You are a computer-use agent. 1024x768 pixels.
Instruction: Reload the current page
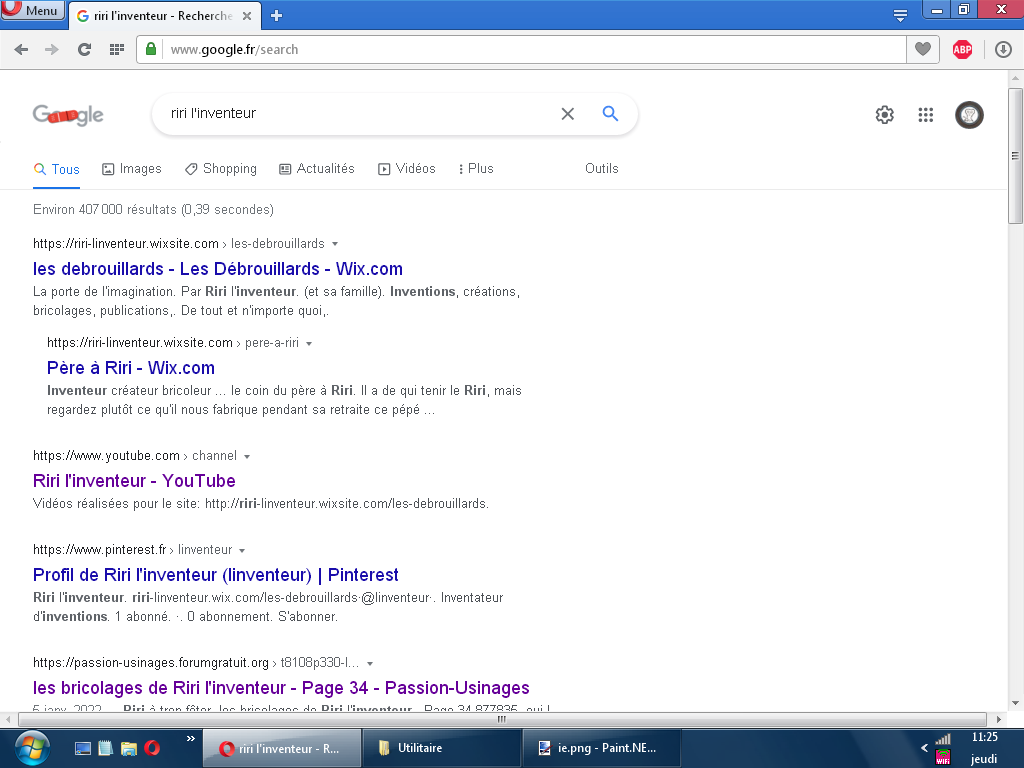point(84,50)
